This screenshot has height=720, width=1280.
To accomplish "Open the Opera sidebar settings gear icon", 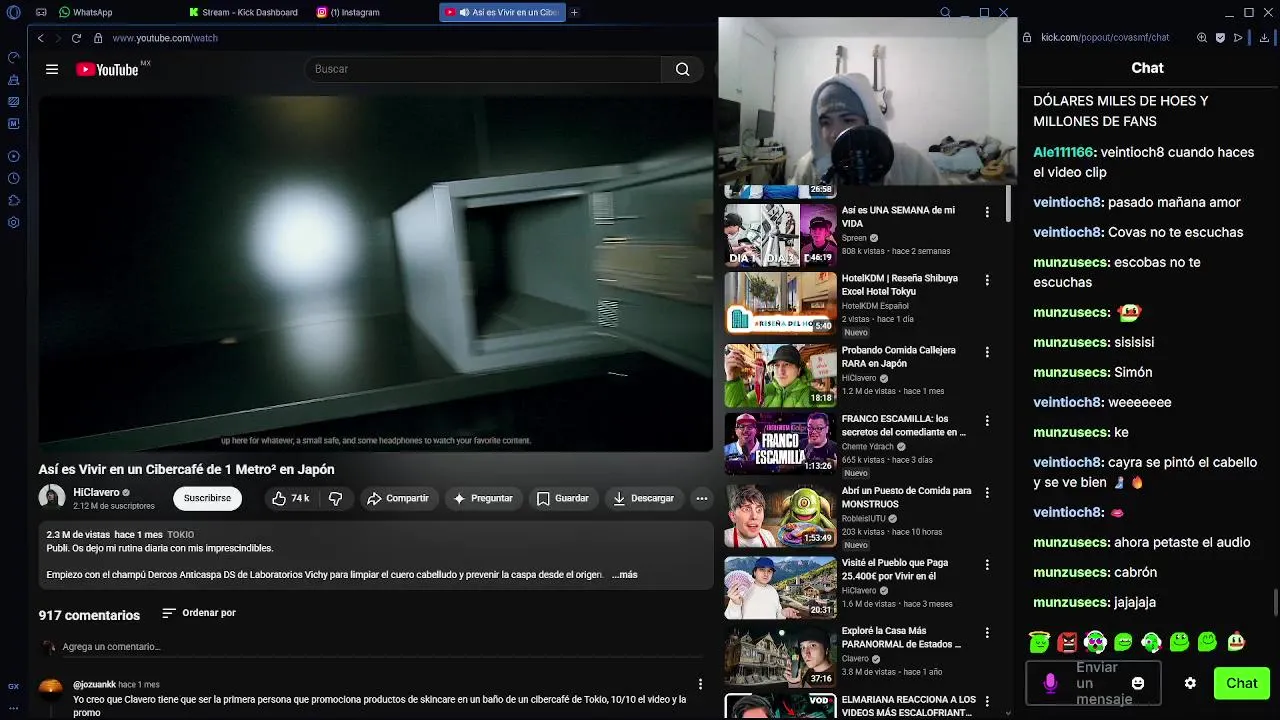I will 13,222.
